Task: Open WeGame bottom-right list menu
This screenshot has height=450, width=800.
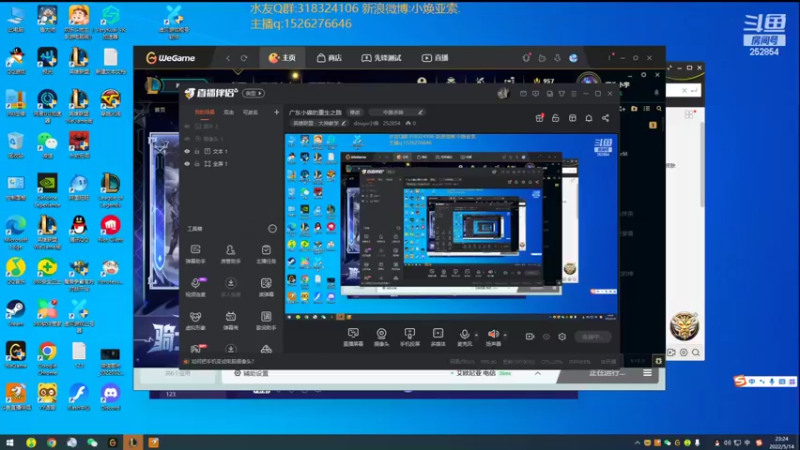Action: pyautogui.click(x=647, y=373)
